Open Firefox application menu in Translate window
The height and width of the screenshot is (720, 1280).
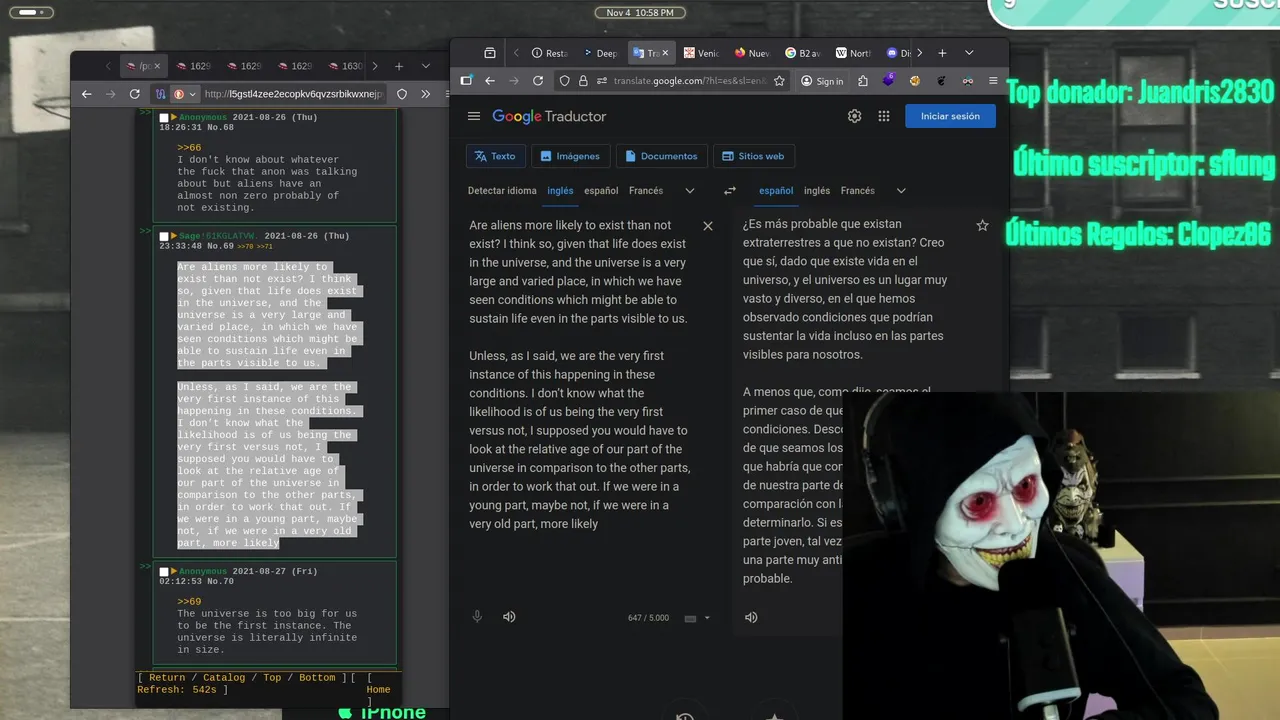[993, 81]
